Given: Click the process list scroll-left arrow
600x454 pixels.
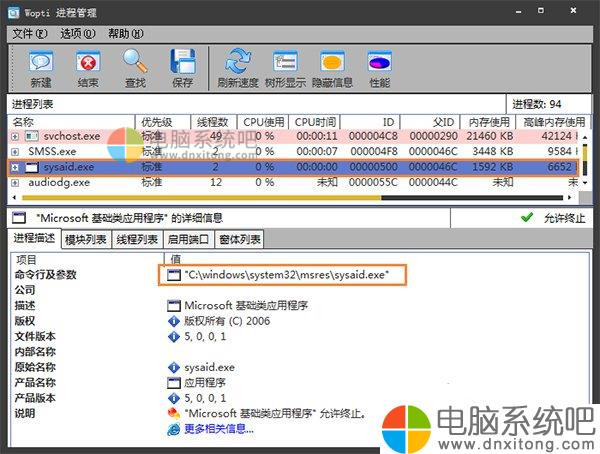Looking at the screenshot, I should pyautogui.click(x=15, y=198).
